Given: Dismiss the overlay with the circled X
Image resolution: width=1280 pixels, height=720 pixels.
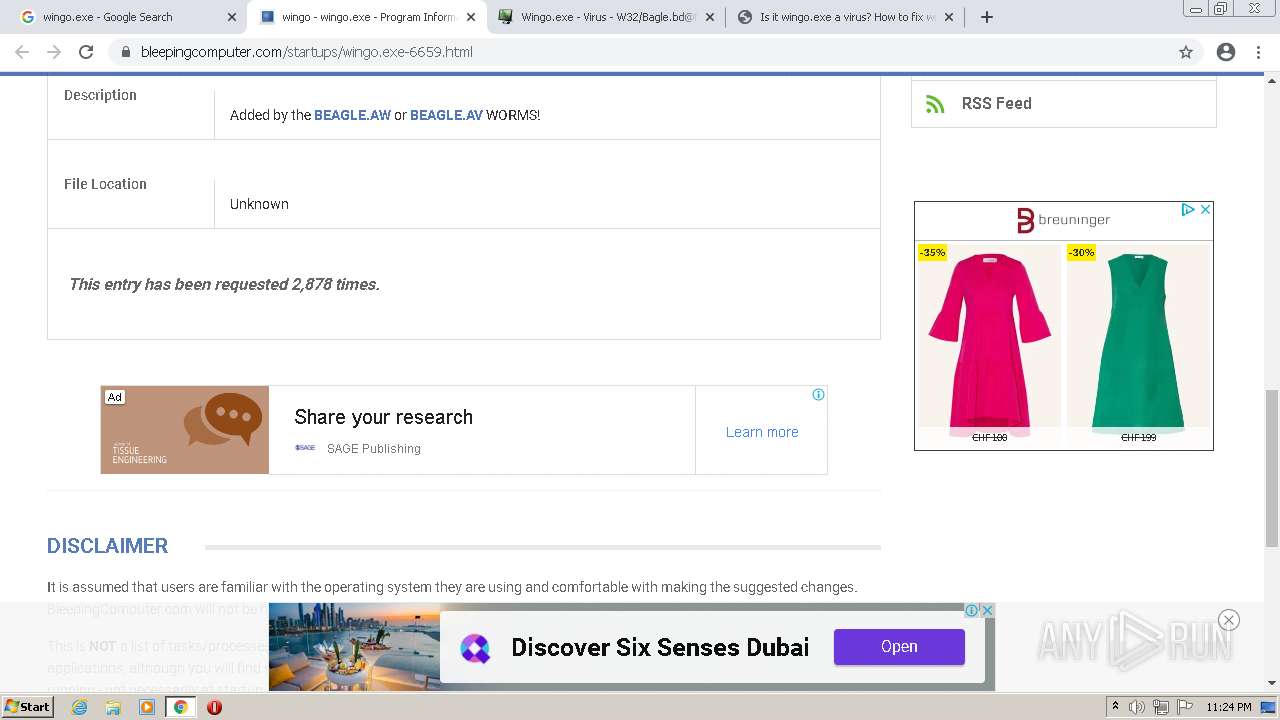Looking at the screenshot, I should click(x=1229, y=620).
